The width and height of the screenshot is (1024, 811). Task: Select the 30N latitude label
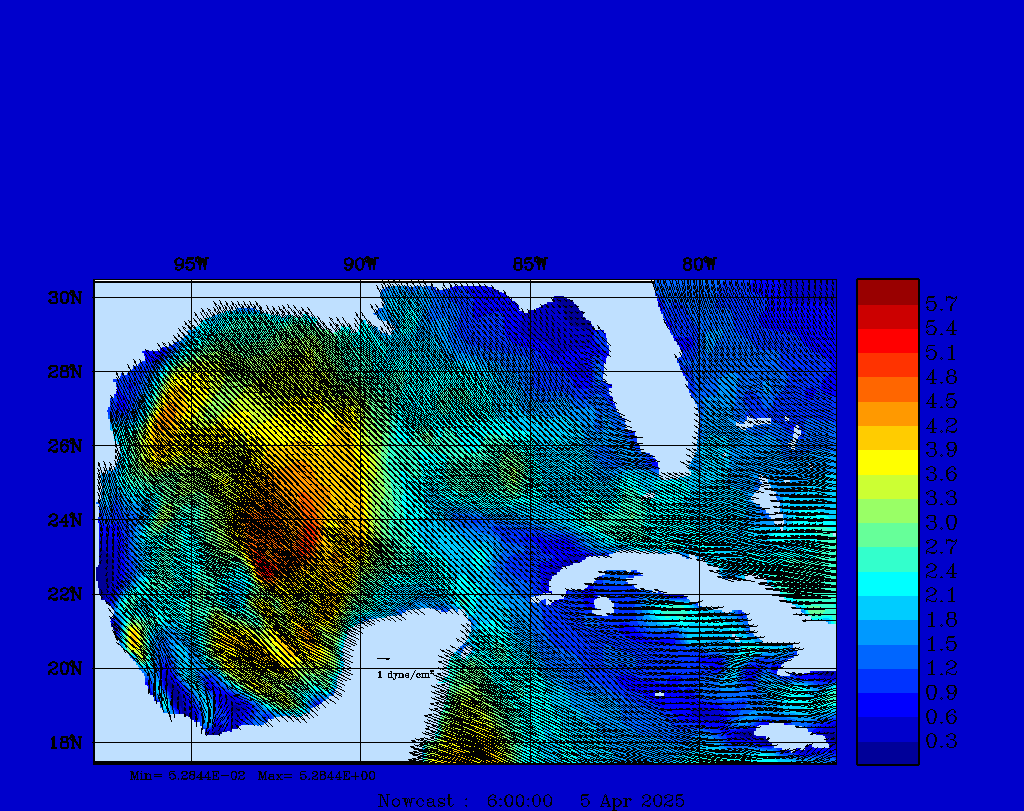[65, 298]
